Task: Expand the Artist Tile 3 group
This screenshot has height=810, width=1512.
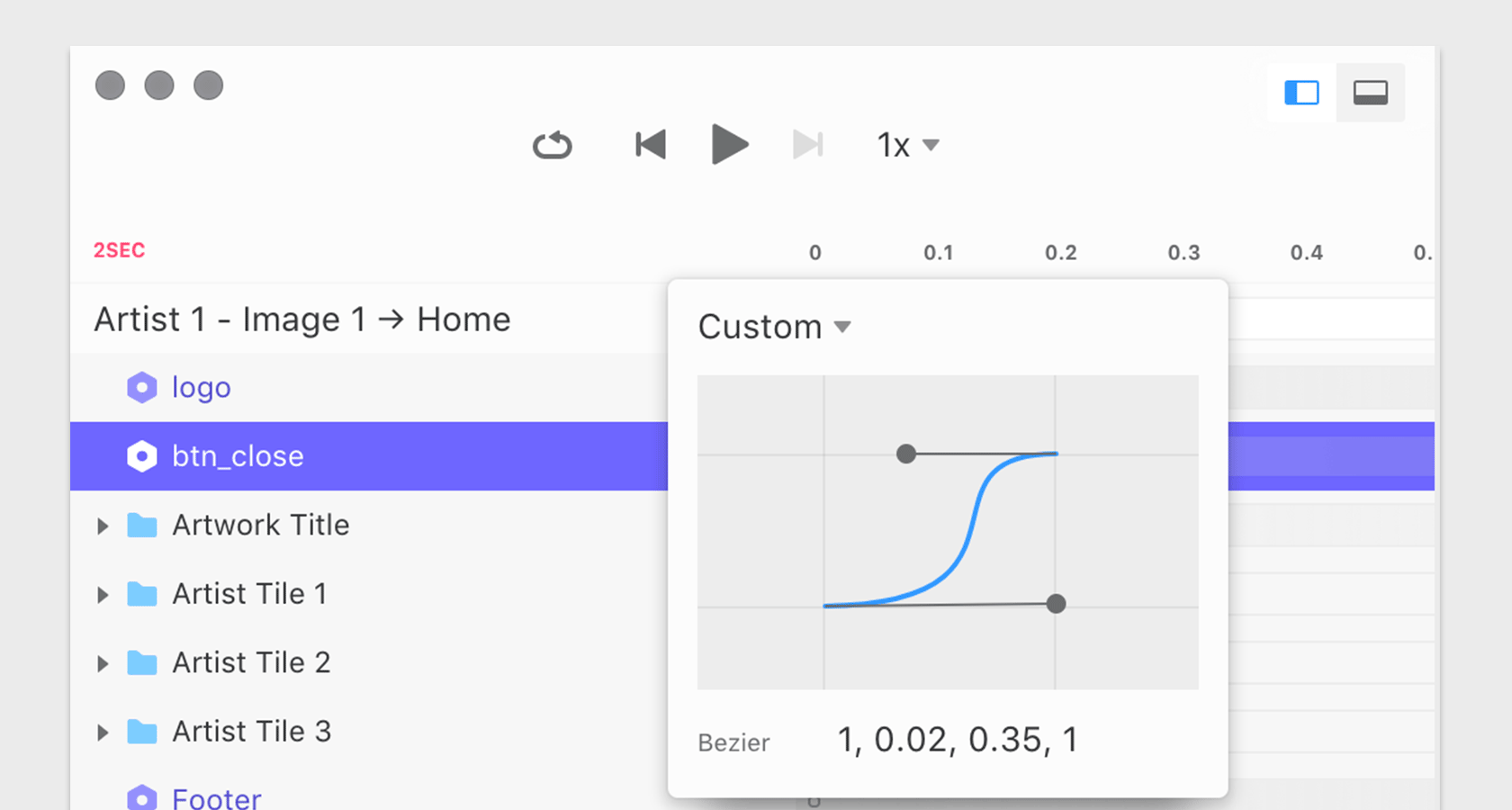Action: [102, 732]
